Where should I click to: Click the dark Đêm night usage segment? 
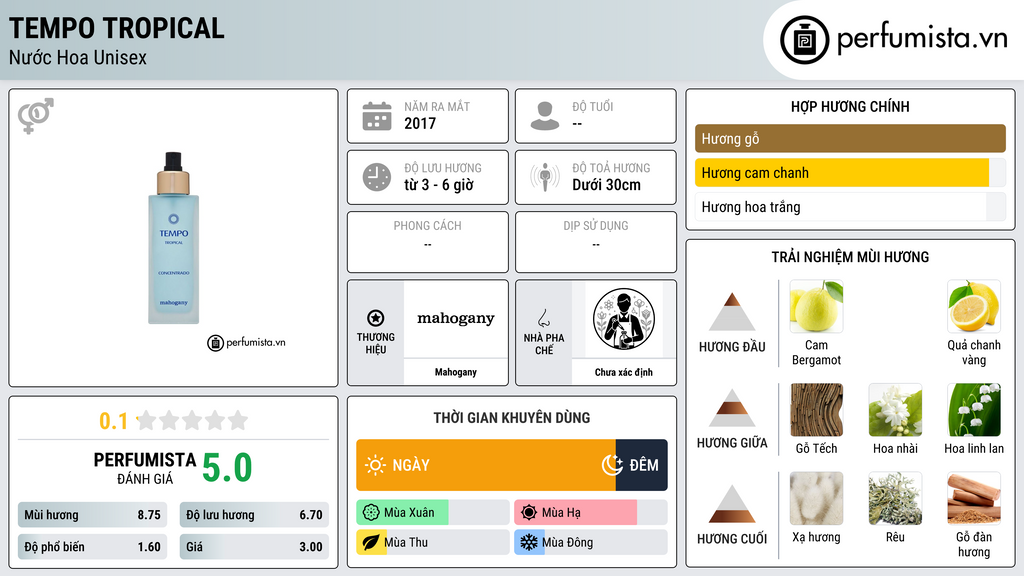(x=641, y=465)
